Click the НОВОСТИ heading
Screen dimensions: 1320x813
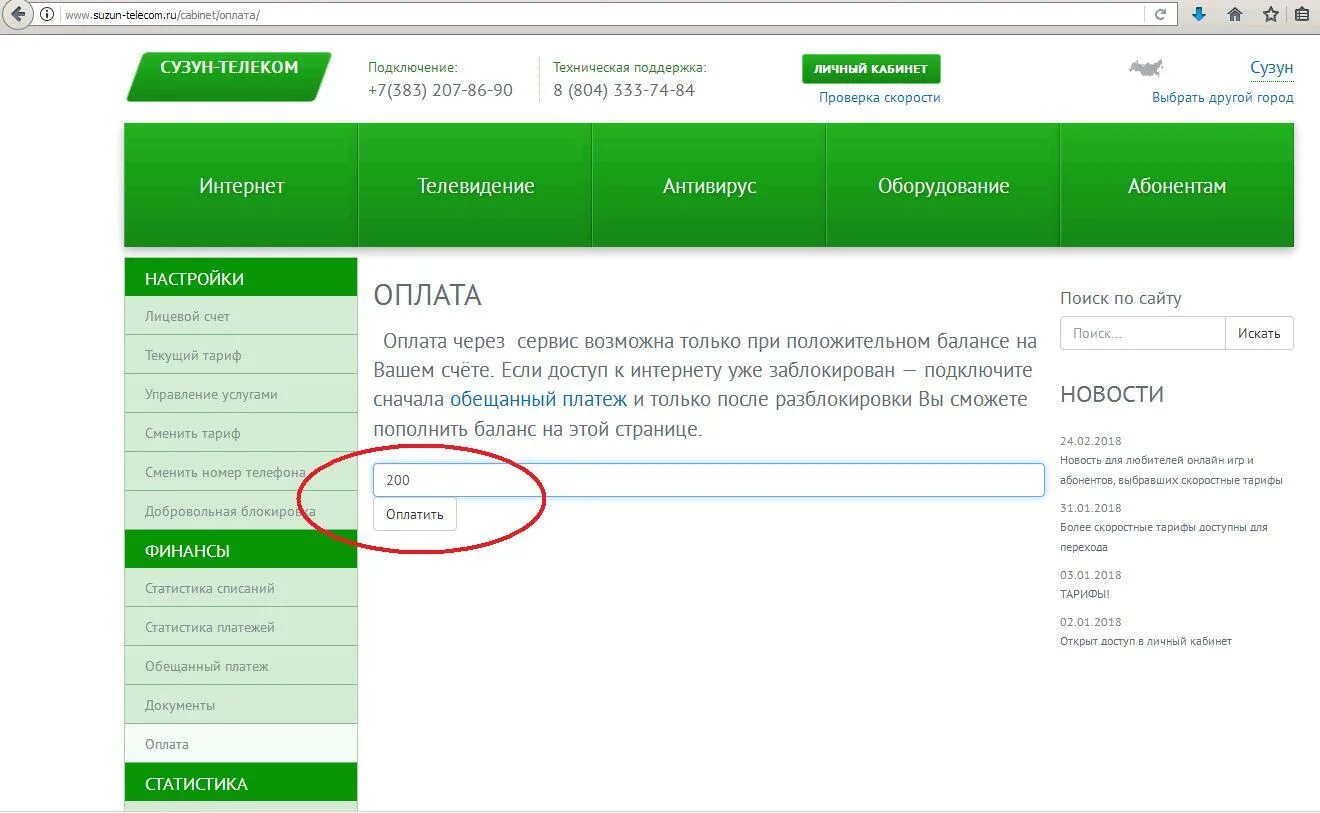(x=1112, y=394)
